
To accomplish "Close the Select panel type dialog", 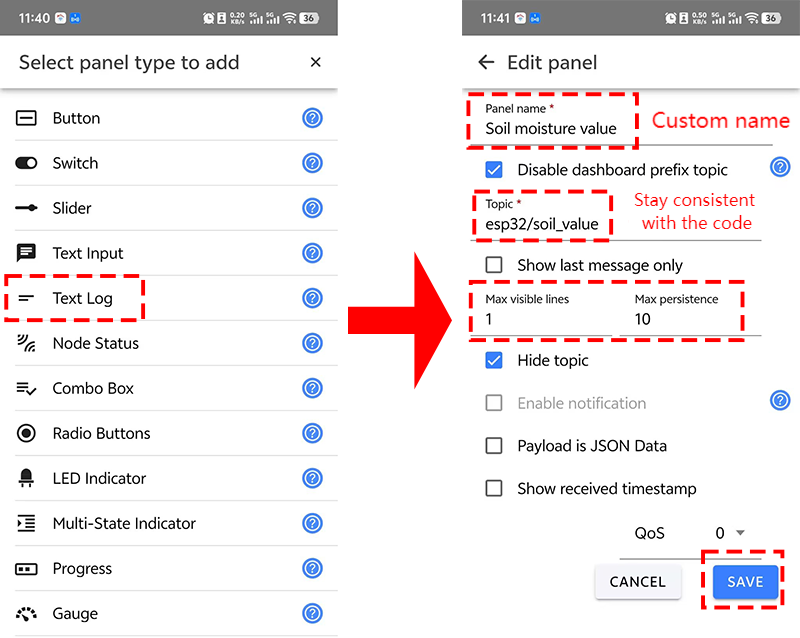I will (x=316, y=62).
